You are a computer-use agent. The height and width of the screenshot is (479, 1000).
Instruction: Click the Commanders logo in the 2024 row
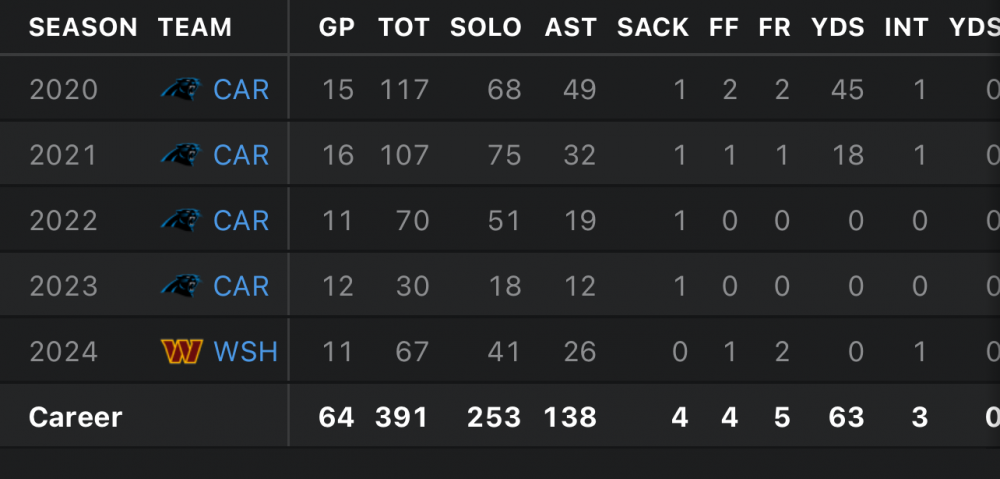pyautogui.click(x=181, y=352)
